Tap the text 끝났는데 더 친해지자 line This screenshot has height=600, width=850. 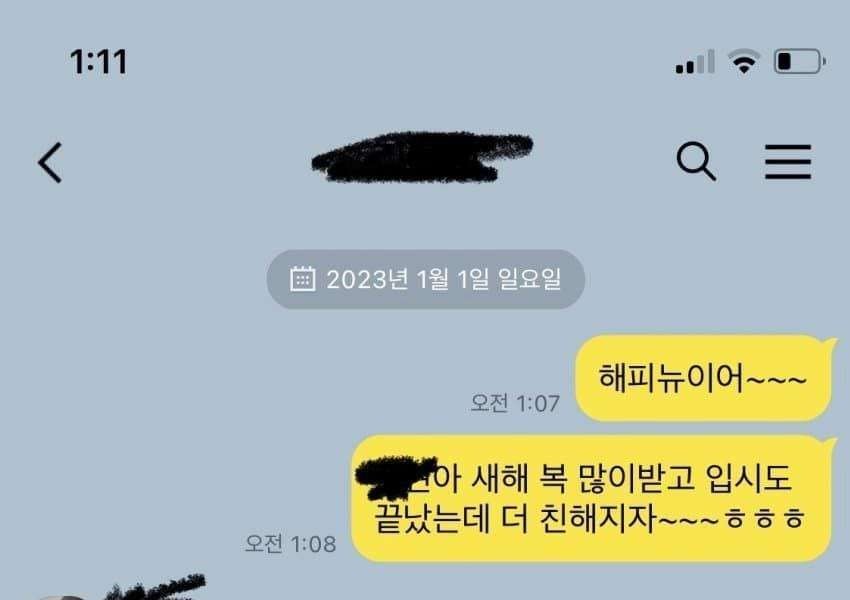click(515, 519)
